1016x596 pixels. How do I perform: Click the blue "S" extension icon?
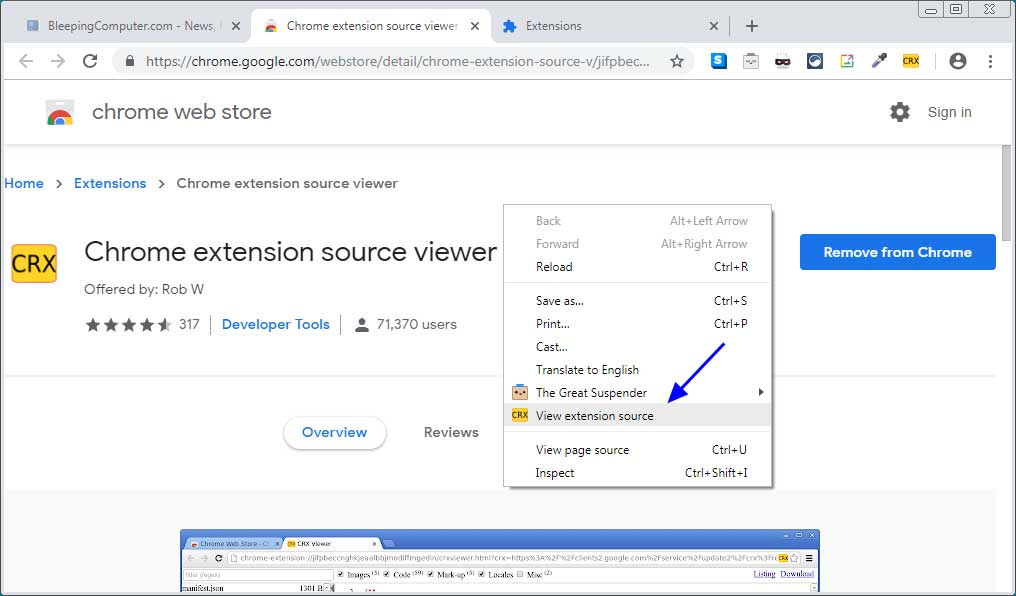click(x=719, y=61)
